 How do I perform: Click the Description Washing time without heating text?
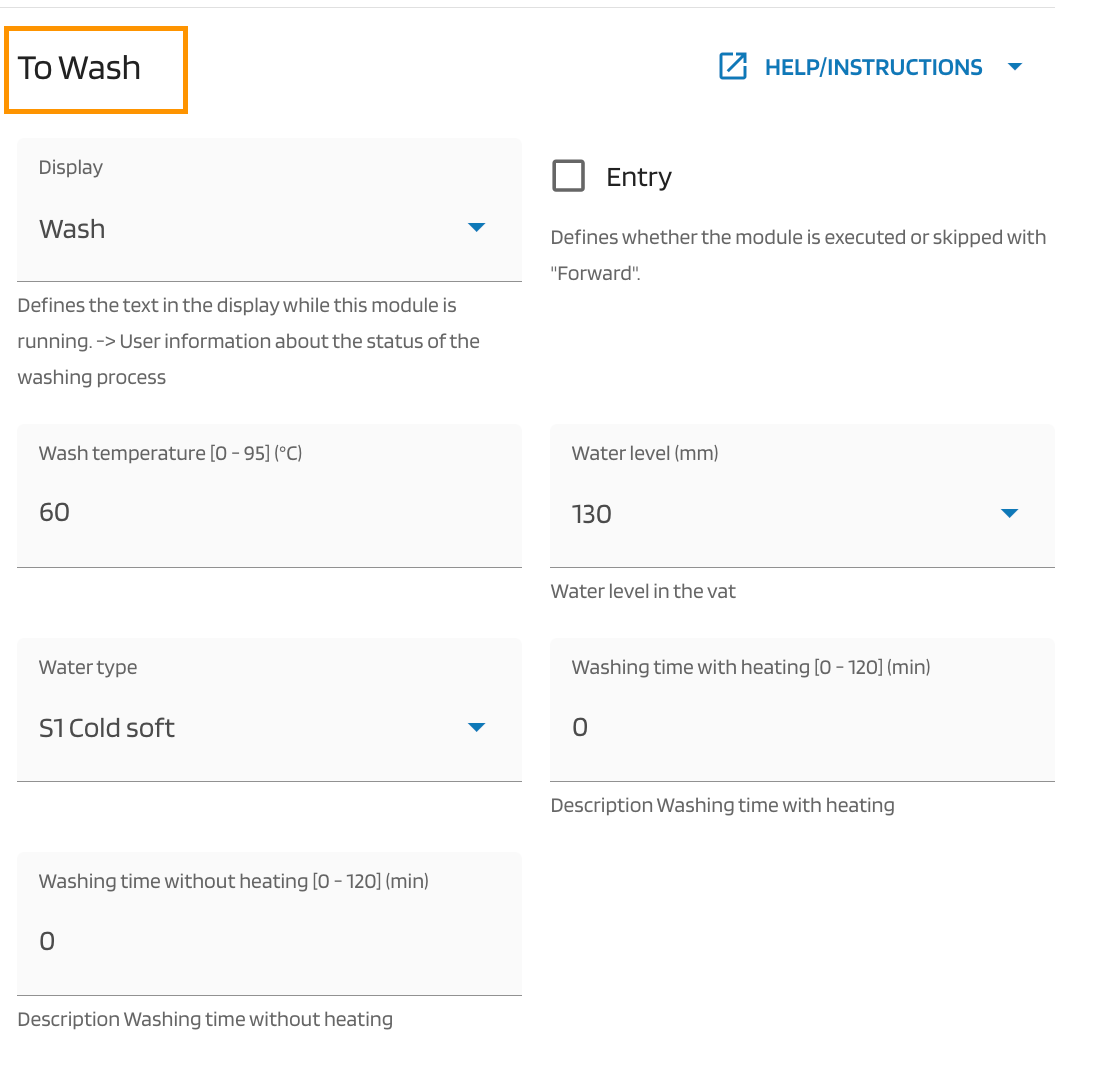click(205, 1019)
